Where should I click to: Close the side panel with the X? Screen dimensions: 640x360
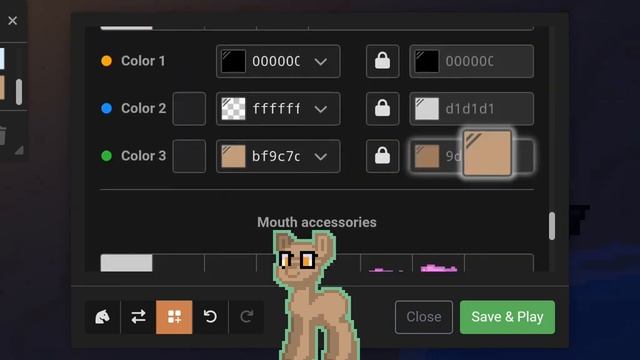(13, 20)
